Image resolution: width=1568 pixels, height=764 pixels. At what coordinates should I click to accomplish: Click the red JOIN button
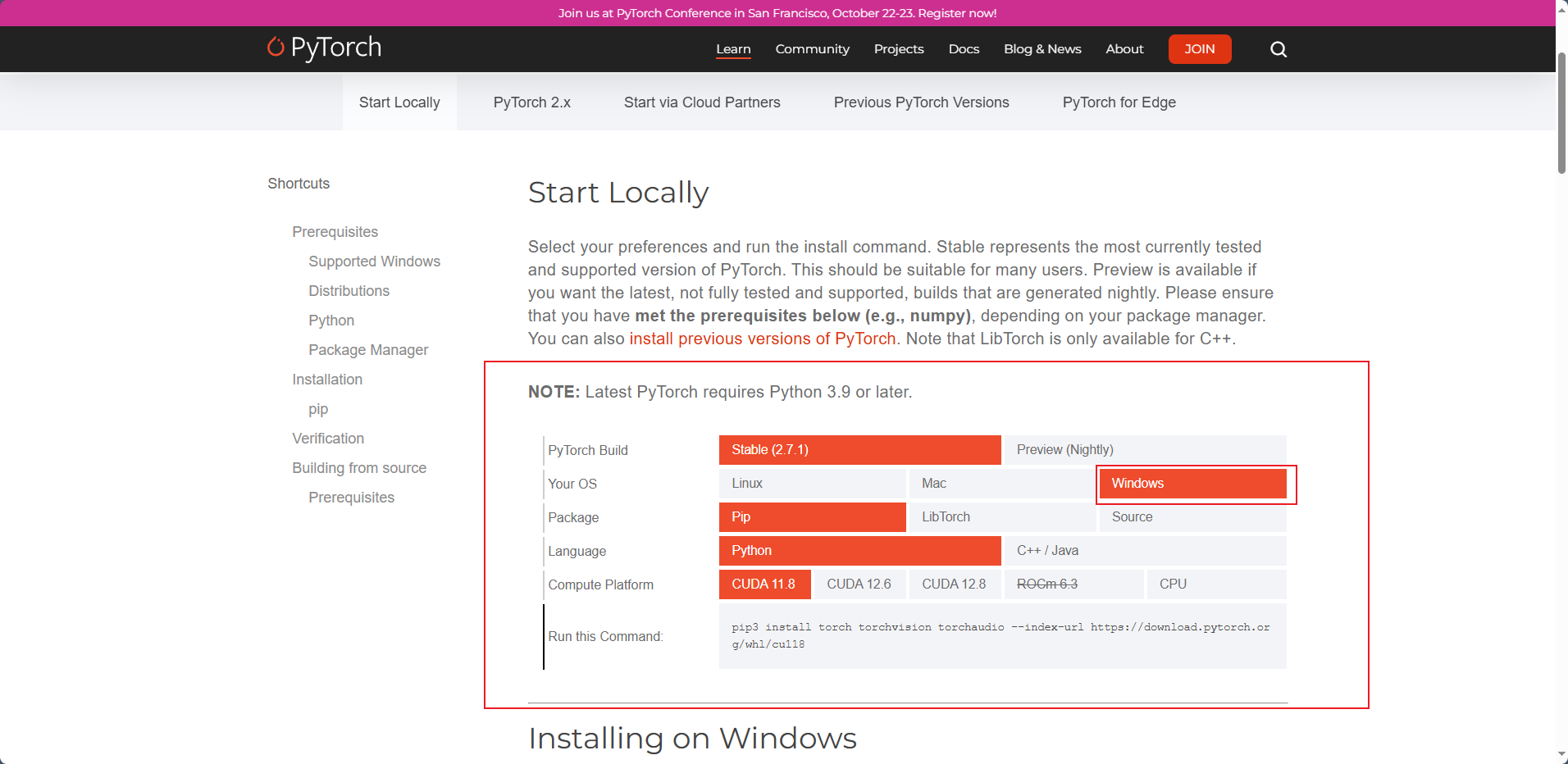coord(1200,49)
